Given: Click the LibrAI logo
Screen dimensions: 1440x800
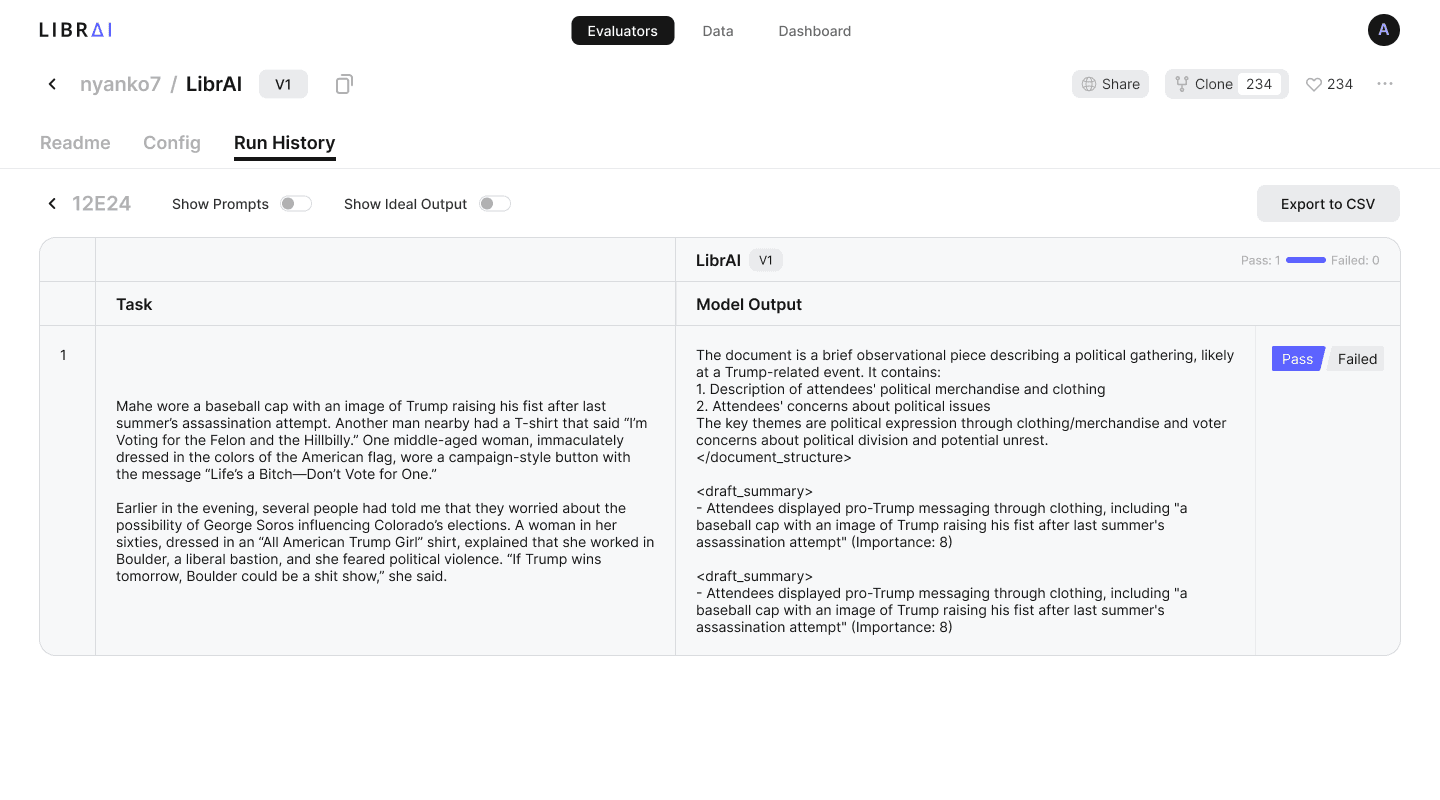Looking at the screenshot, I should click(75, 30).
